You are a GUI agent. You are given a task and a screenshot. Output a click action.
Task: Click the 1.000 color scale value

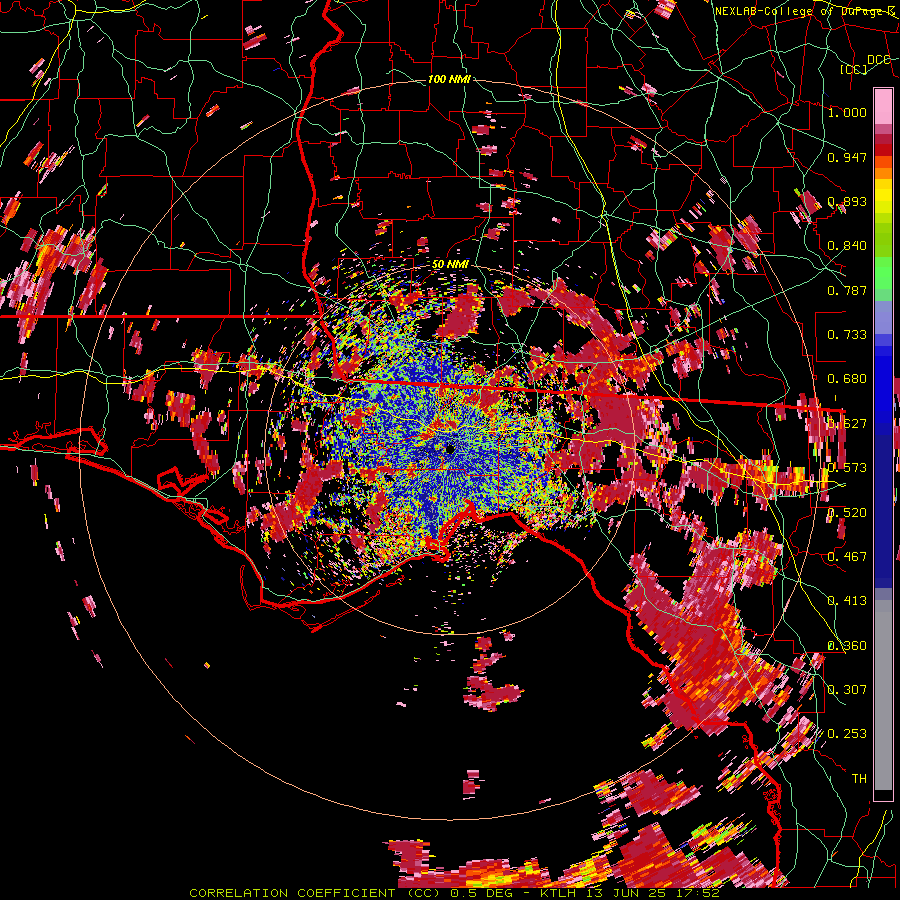(x=847, y=112)
